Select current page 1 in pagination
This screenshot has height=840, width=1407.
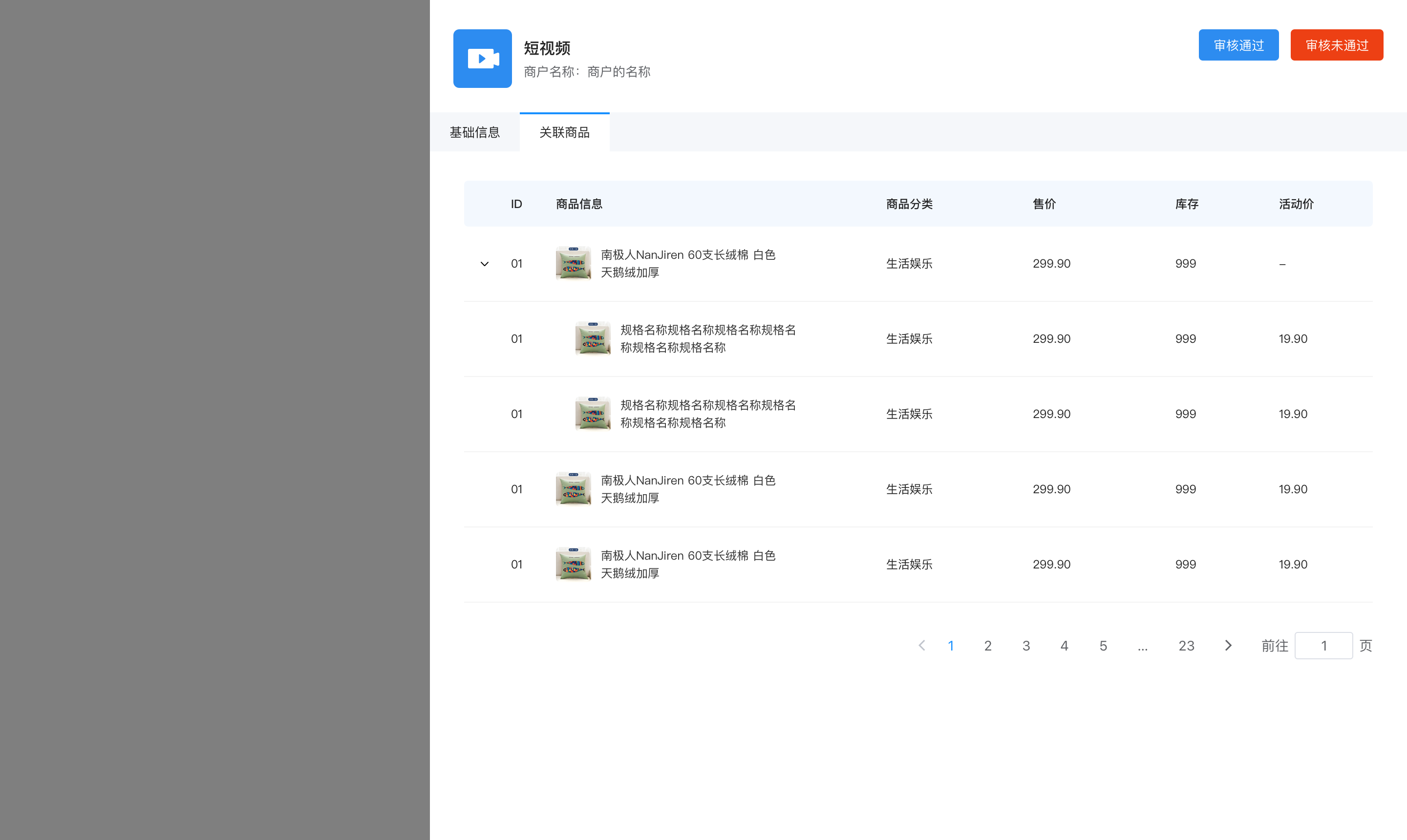951,646
